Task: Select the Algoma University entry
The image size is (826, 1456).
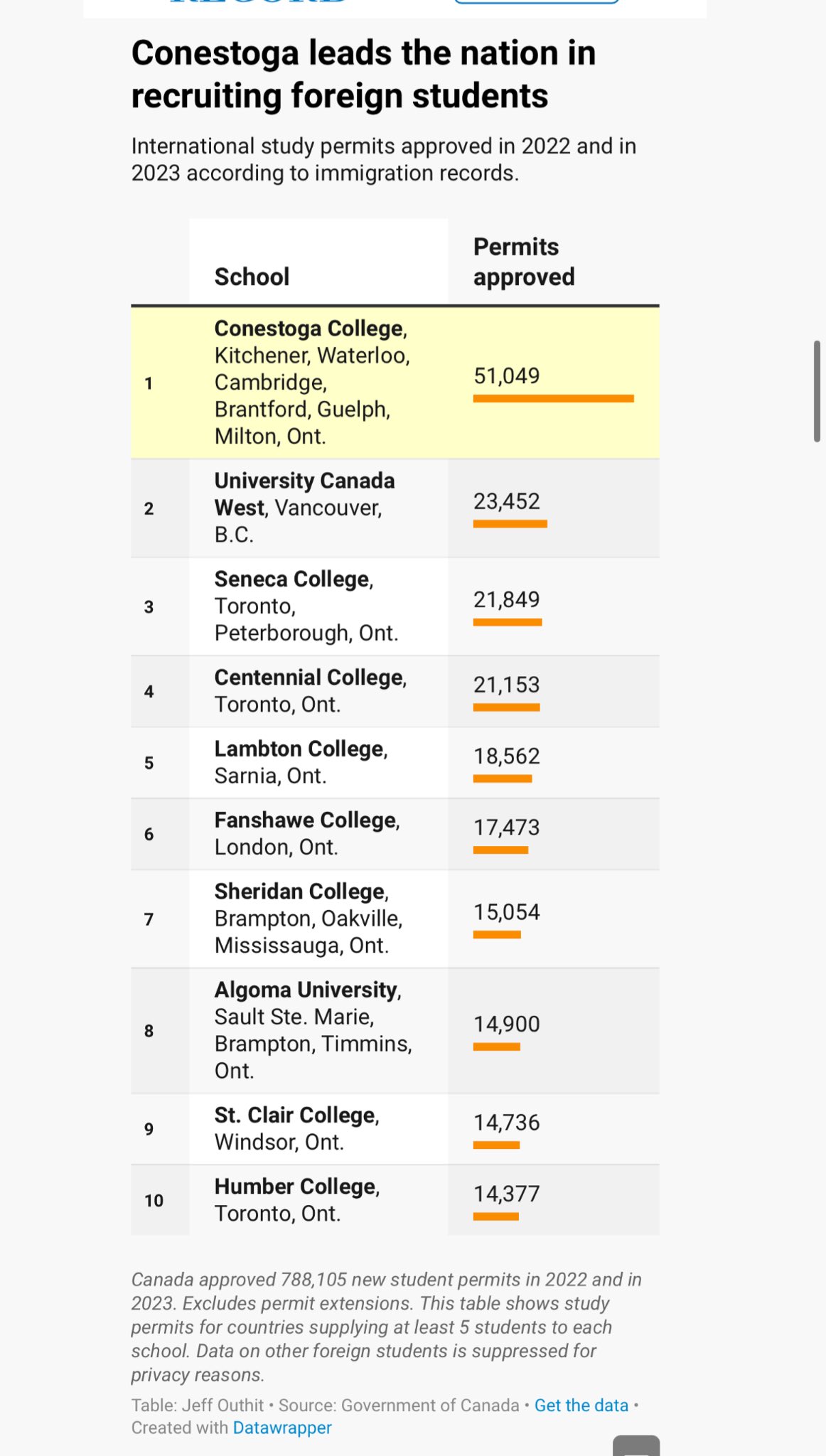Action: (x=306, y=990)
